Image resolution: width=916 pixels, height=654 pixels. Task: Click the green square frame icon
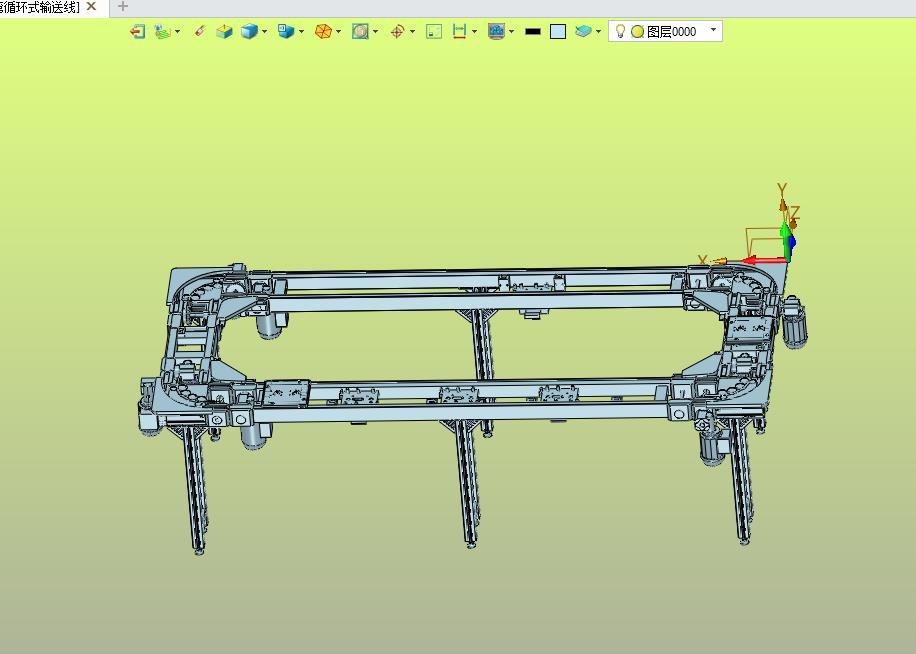pyautogui.click(x=434, y=32)
